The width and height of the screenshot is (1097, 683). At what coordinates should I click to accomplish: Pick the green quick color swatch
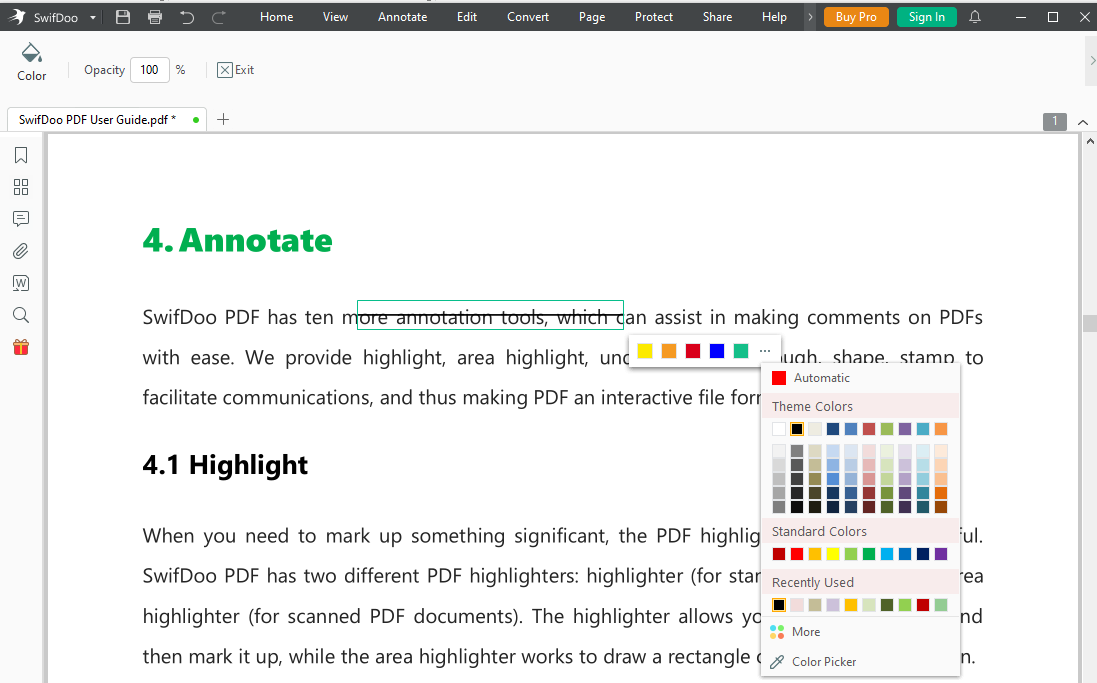tap(741, 351)
